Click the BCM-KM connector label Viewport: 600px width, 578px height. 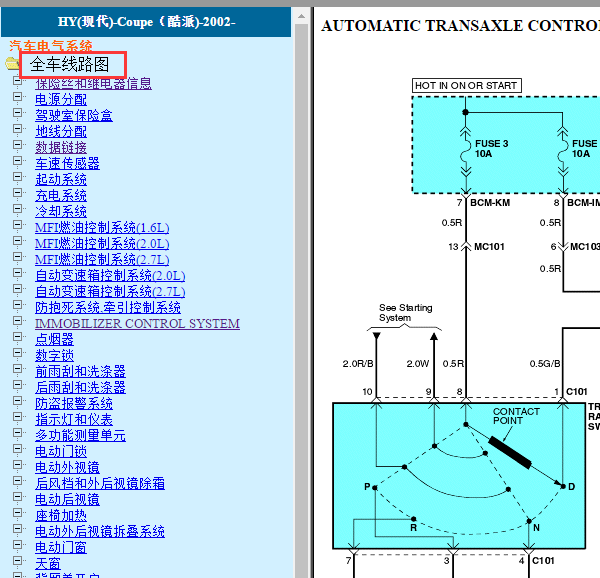[490, 203]
